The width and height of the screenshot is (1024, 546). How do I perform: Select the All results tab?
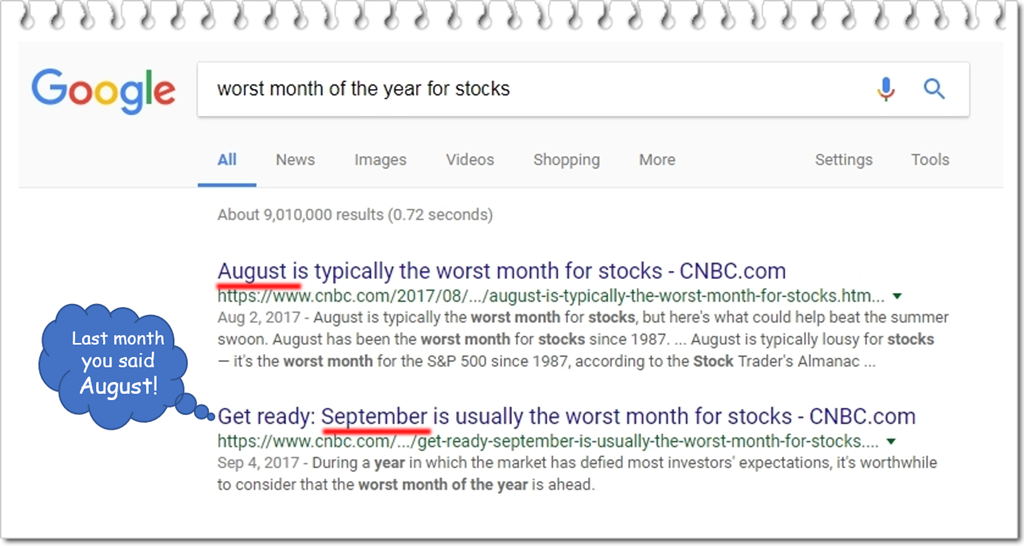pyautogui.click(x=227, y=160)
